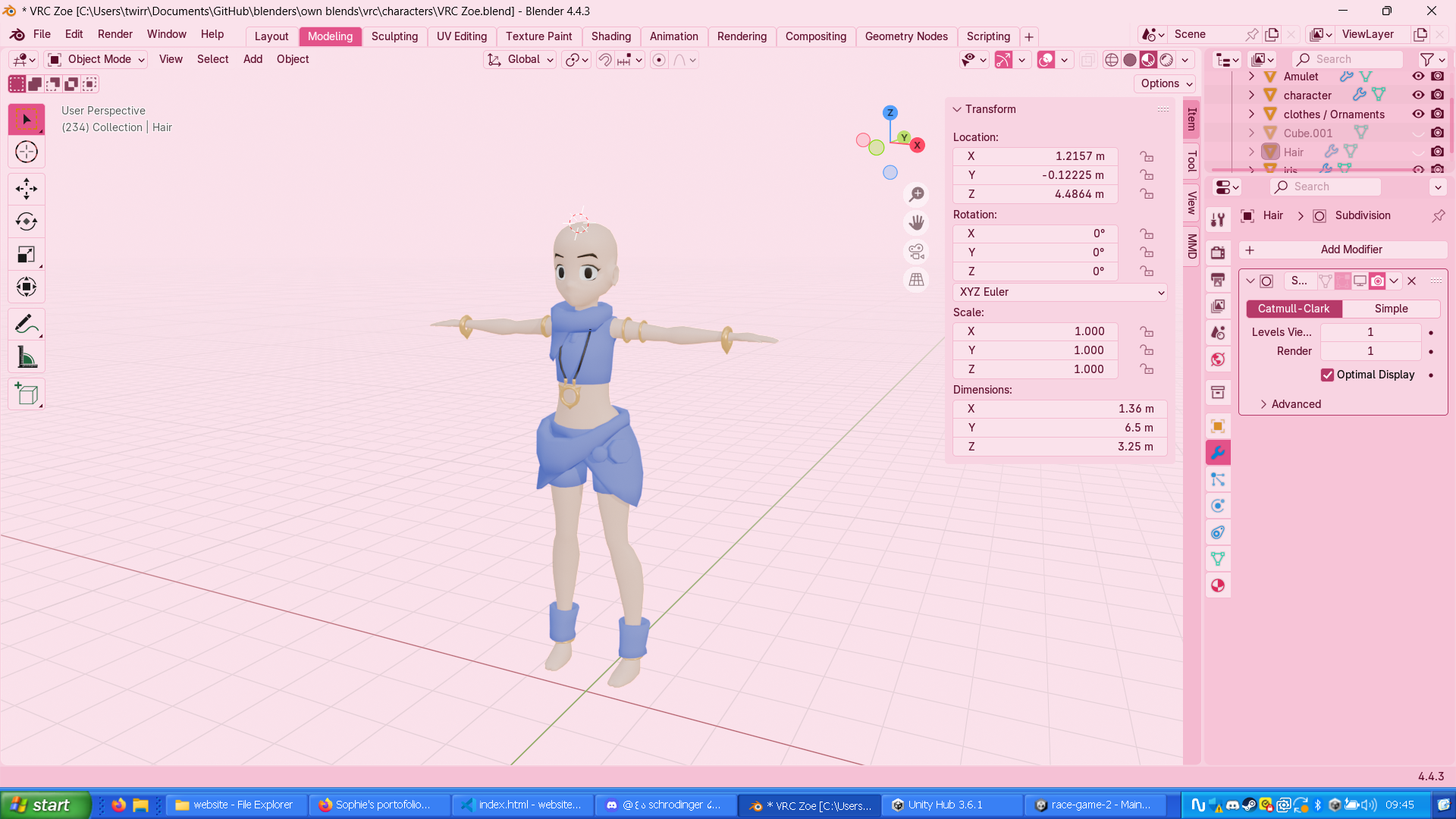Enable material preview viewport shading
The height and width of the screenshot is (819, 1456).
point(1148,60)
